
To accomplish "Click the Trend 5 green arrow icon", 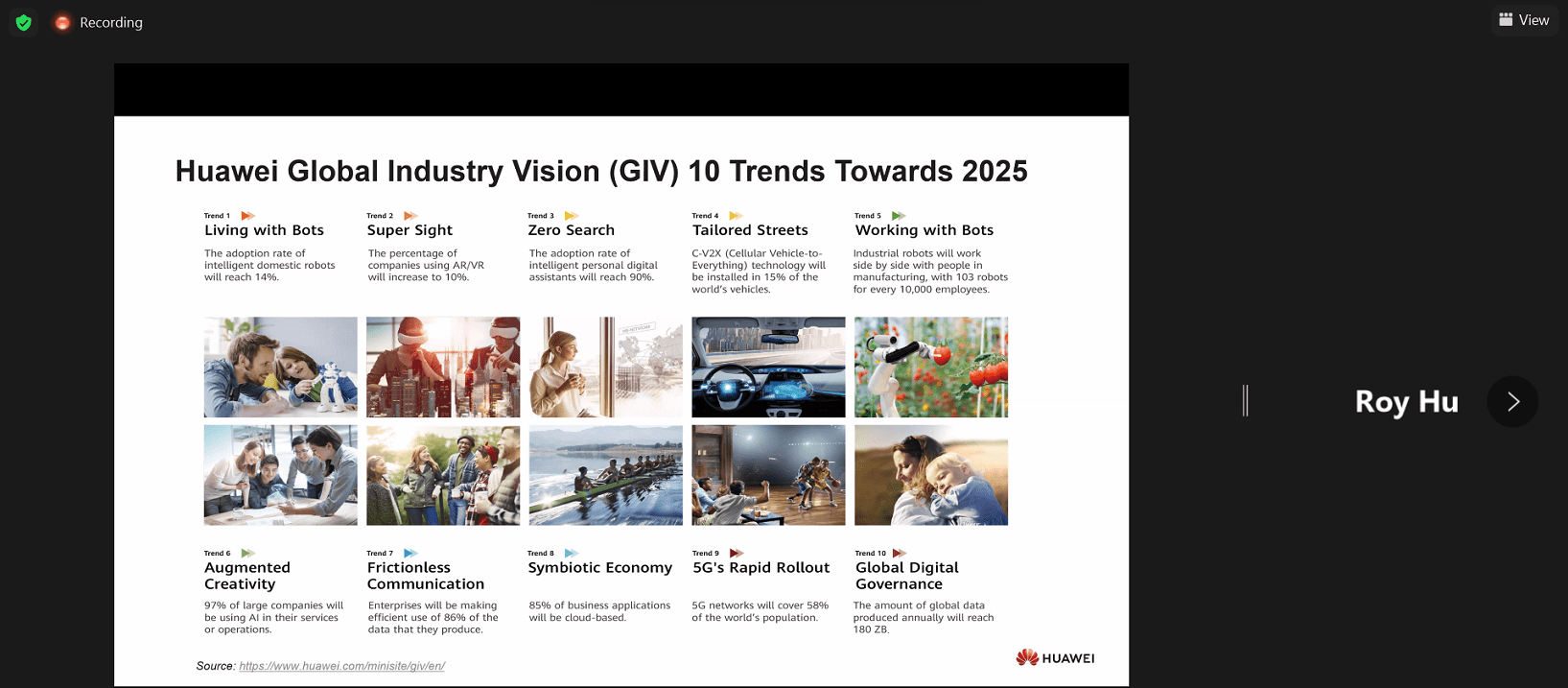I will click(899, 216).
